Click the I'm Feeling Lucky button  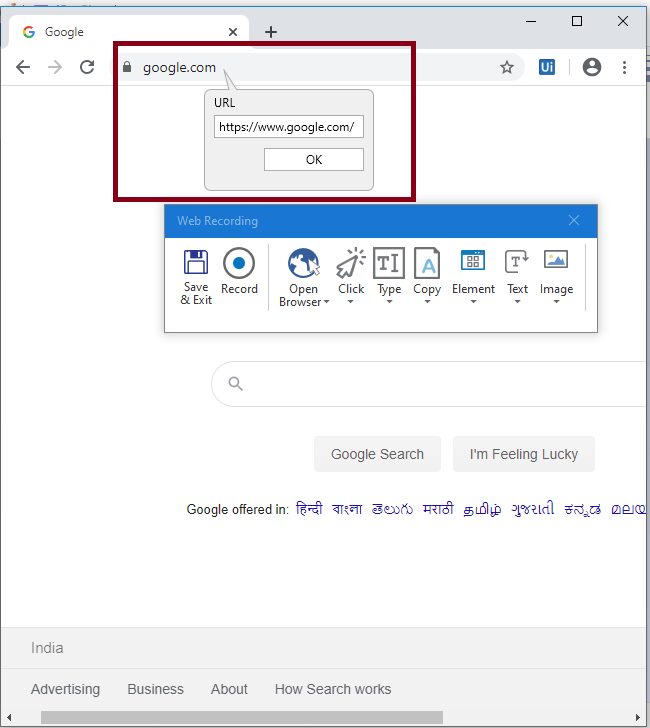524,454
